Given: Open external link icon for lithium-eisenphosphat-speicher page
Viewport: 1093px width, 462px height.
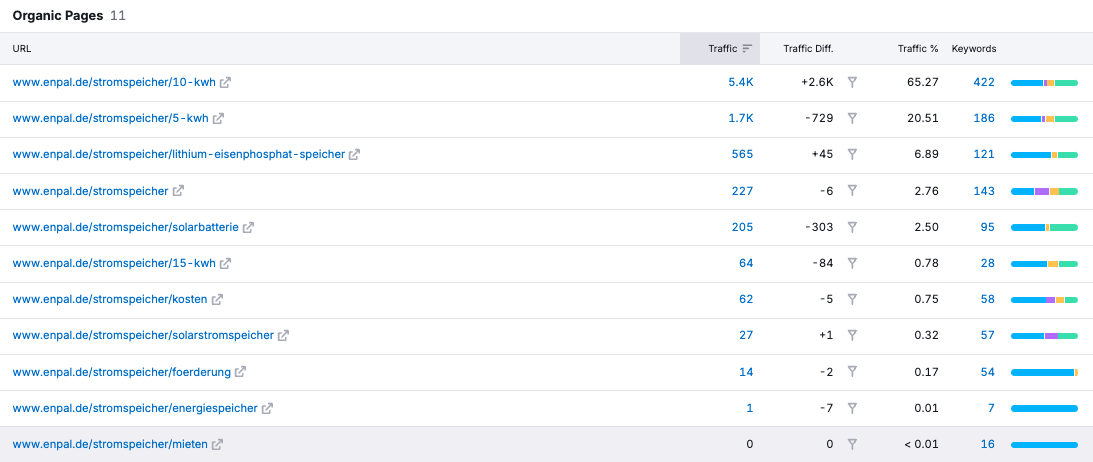Looking at the screenshot, I should 354,155.
